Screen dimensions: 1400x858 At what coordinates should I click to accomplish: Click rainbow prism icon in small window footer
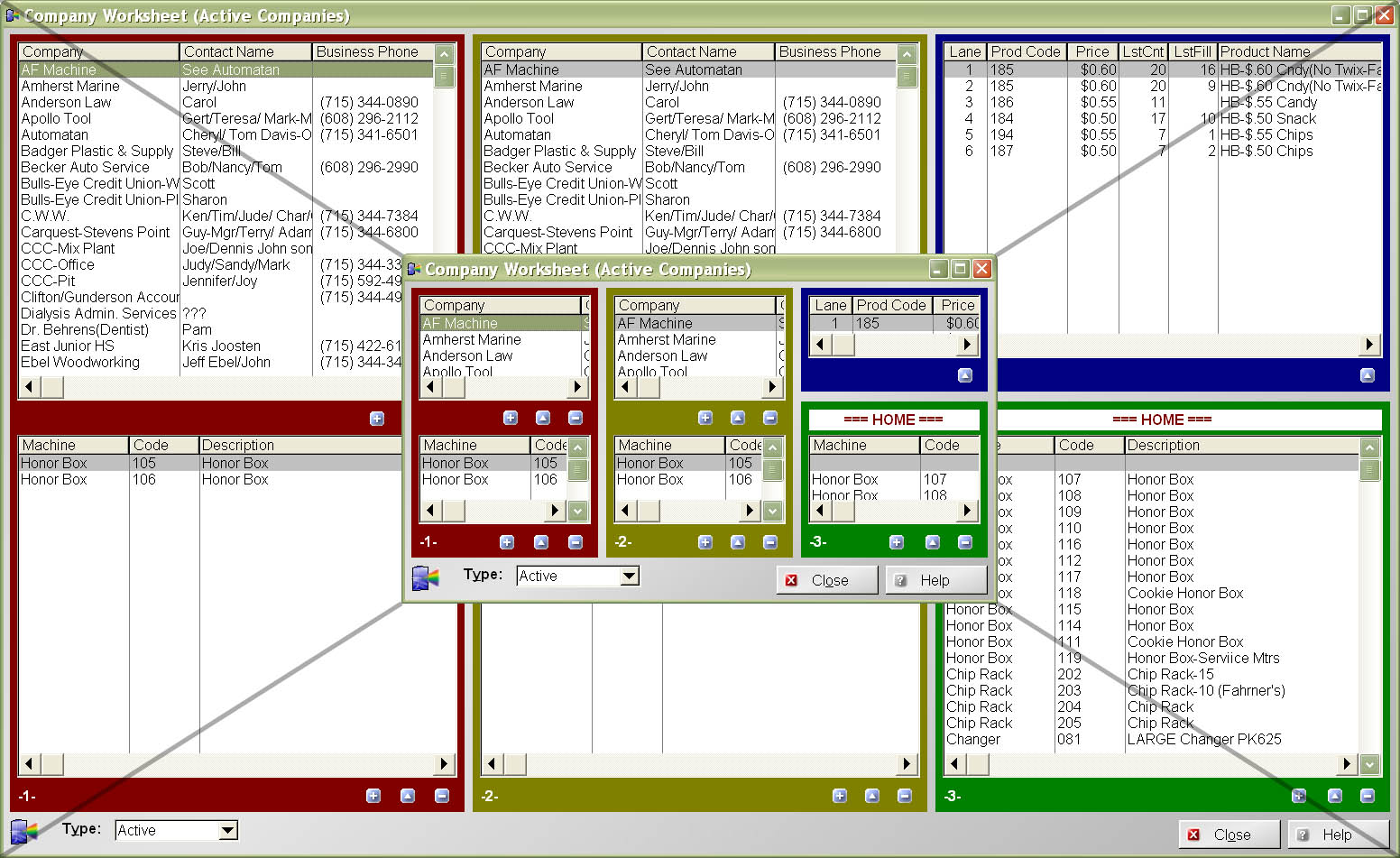pos(425,577)
